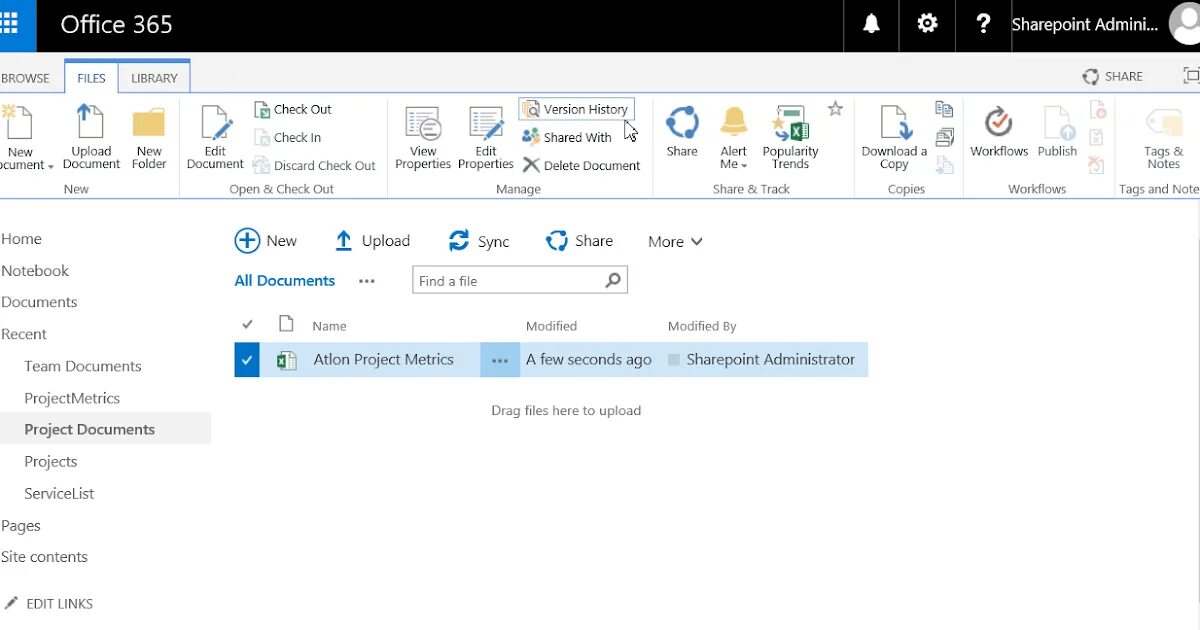
Task: Click the file type column header icon
Action: pos(287,323)
